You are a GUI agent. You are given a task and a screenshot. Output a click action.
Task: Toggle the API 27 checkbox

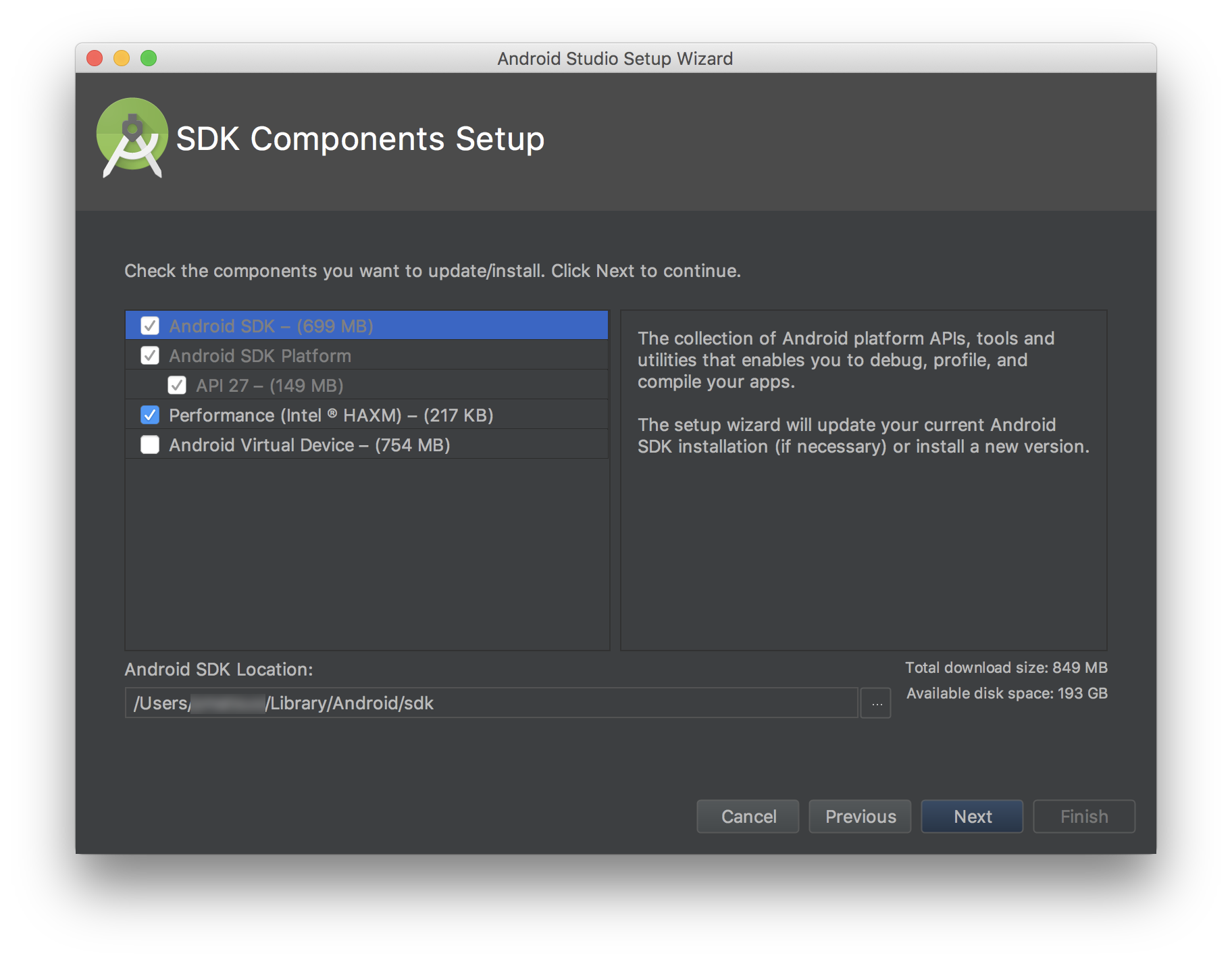177,385
